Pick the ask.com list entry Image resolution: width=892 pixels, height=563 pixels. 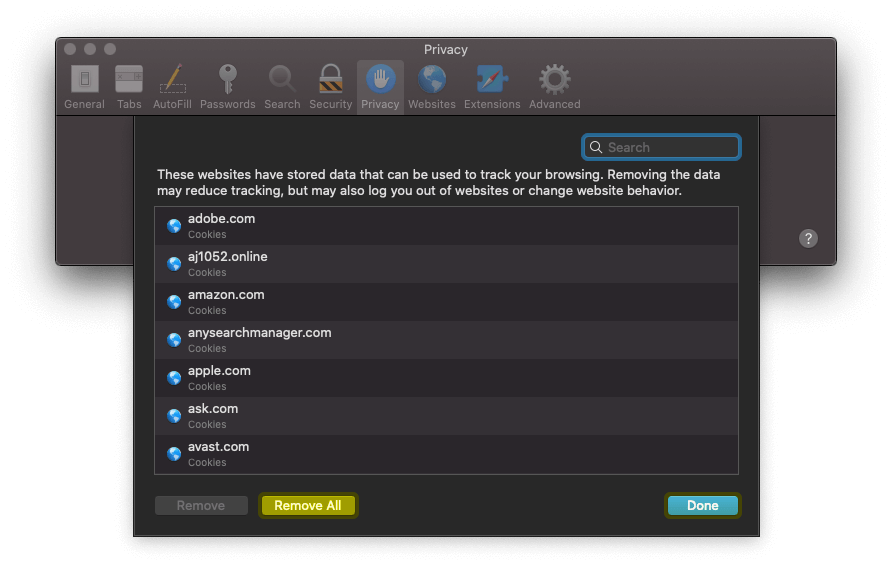(x=446, y=416)
